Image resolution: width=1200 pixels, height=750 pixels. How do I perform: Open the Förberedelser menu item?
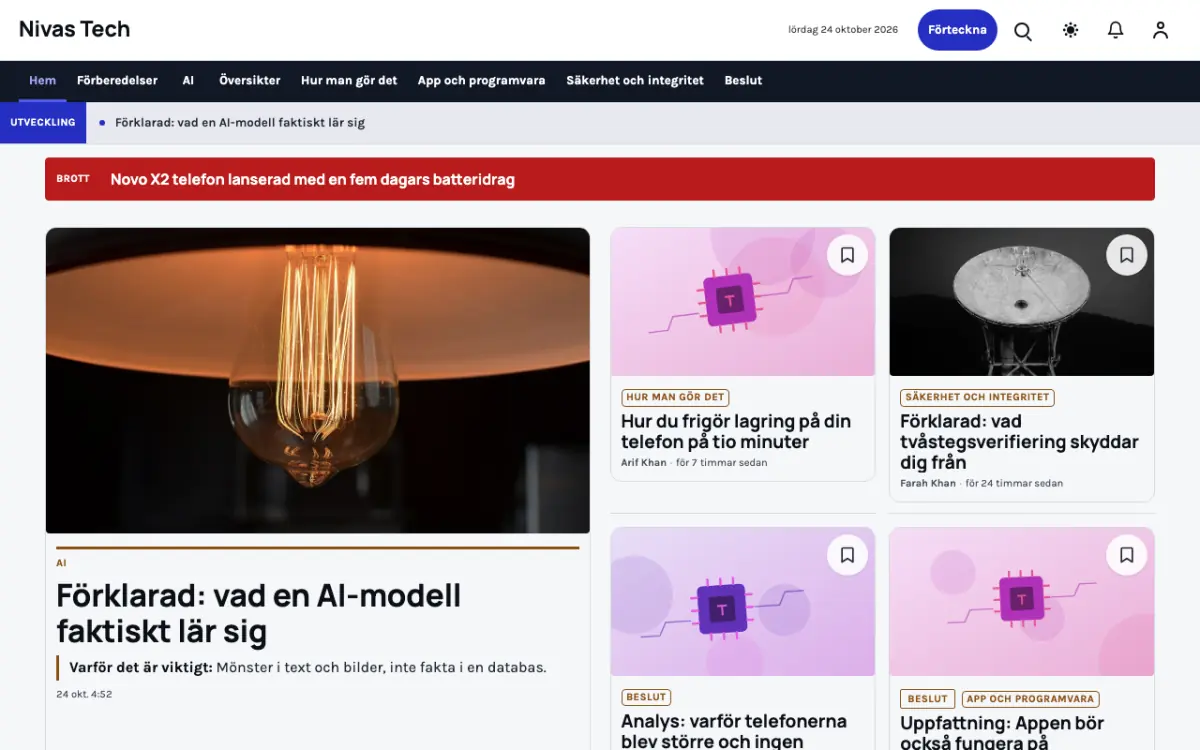(117, 81)
